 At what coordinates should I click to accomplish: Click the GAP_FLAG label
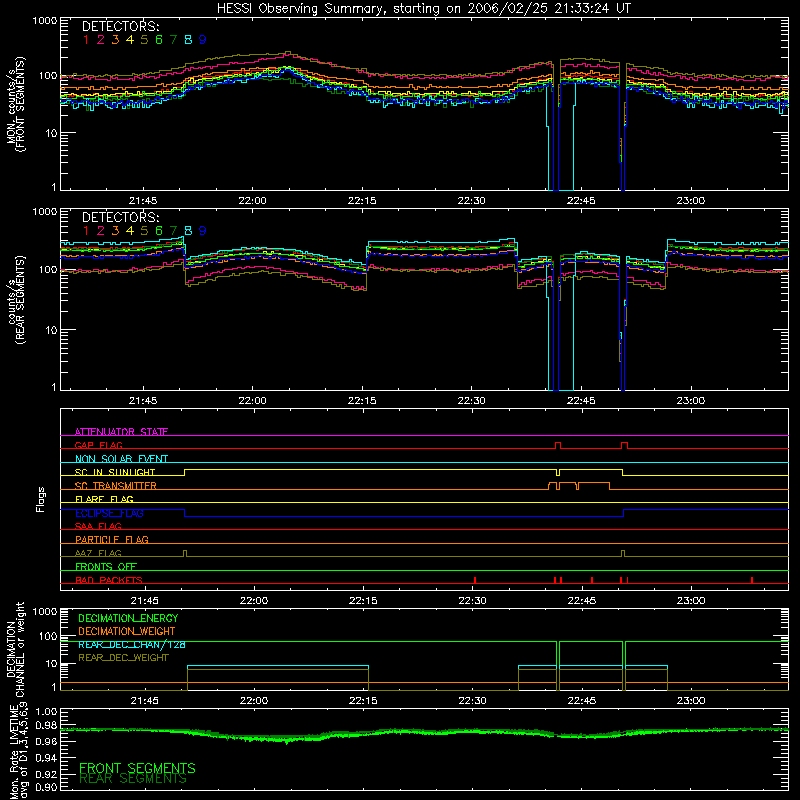pyautogui.click(x=98, y=445)
